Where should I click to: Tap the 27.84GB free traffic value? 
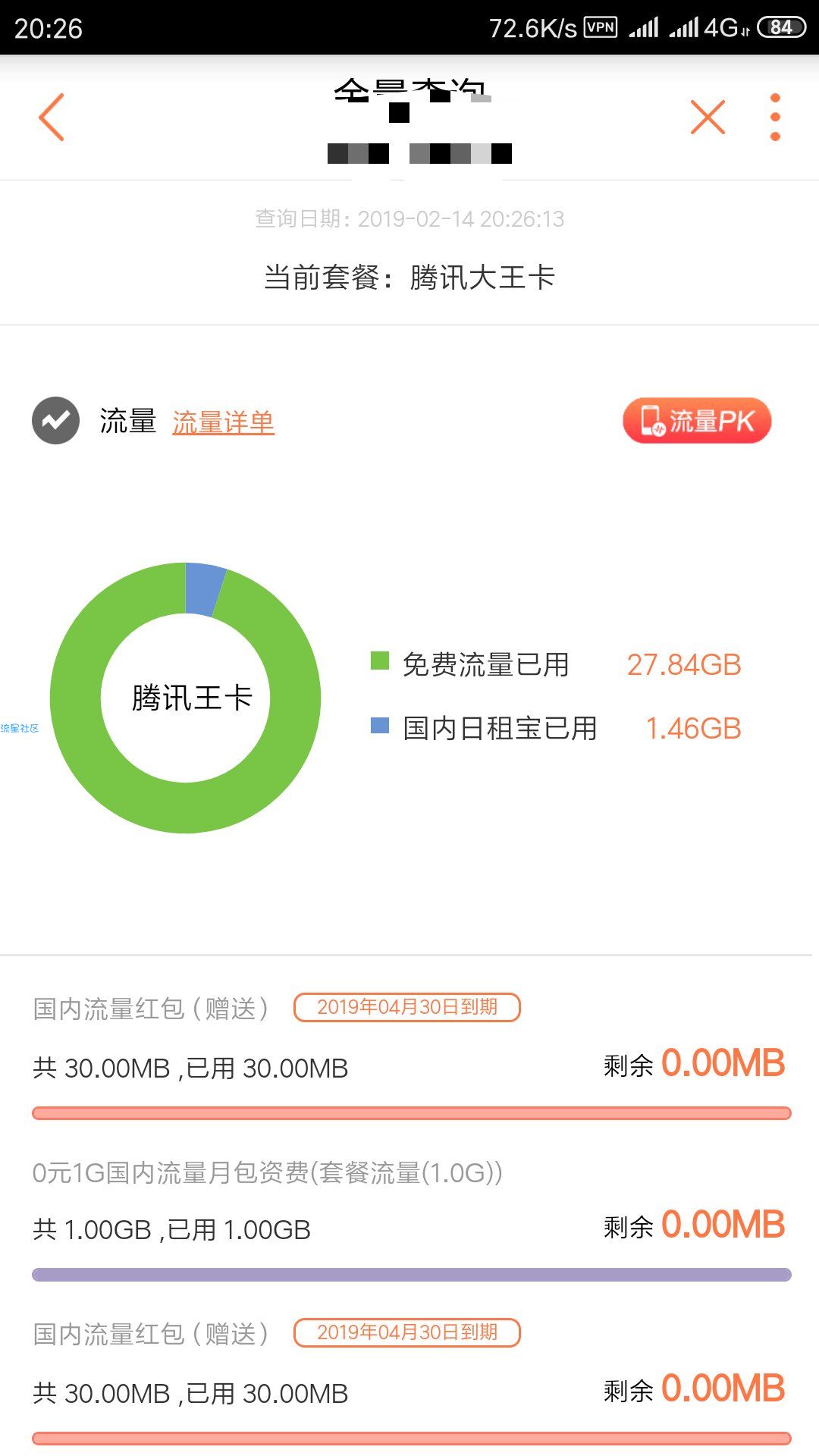coord(683,665)
